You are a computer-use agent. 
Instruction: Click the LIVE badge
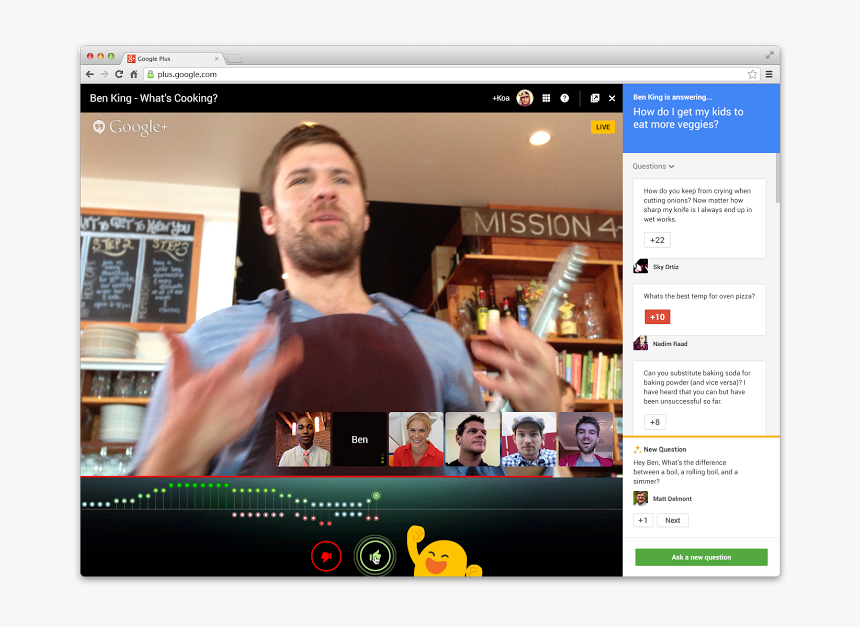coord(603,127)
